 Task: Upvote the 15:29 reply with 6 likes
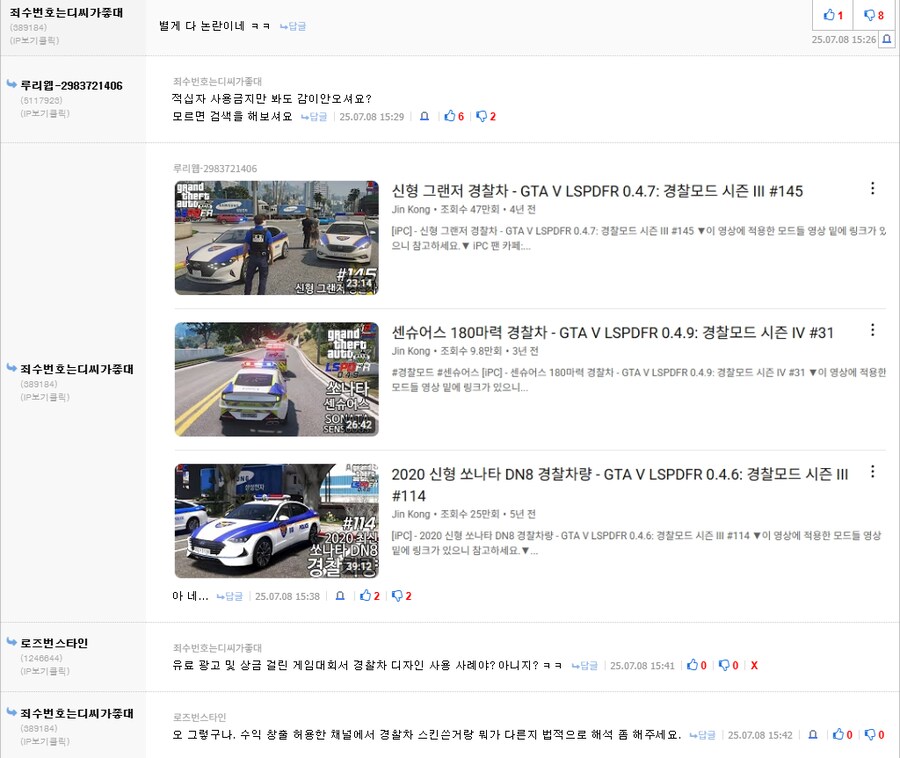point(454,116)
